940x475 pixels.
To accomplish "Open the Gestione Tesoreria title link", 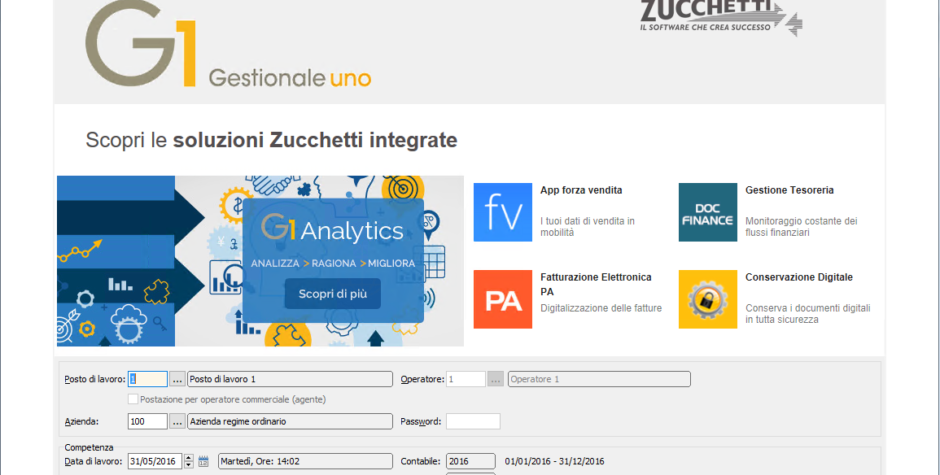I will [789, 190].
